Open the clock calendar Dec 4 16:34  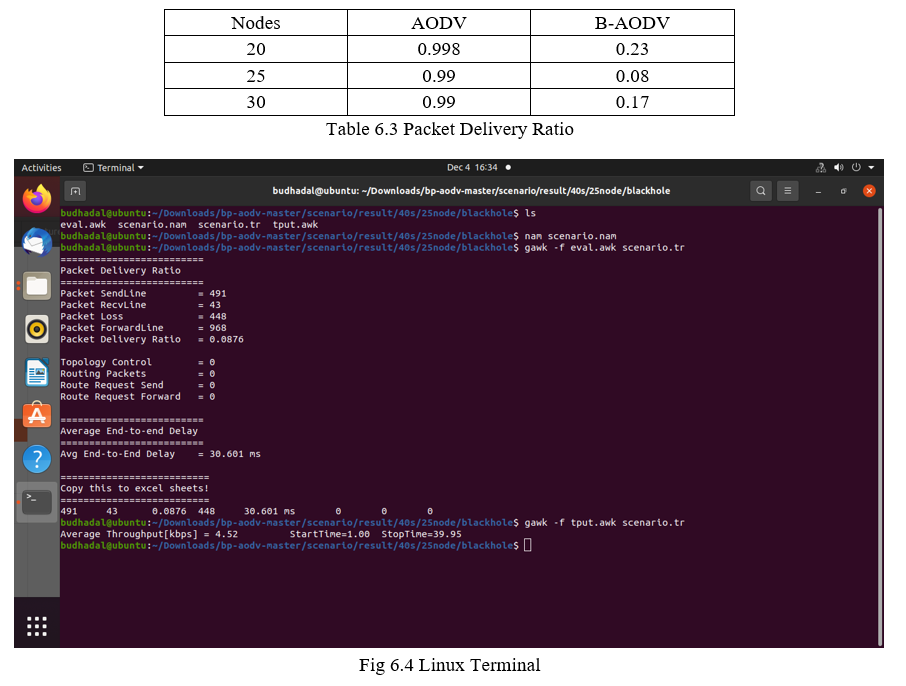point(472,168)
